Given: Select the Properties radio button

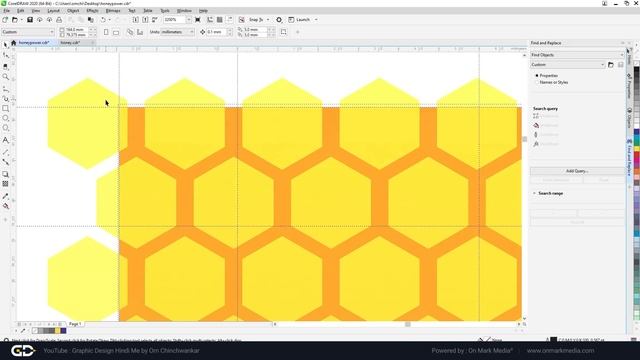Looking at the screenshot, I should coord(537,76).
